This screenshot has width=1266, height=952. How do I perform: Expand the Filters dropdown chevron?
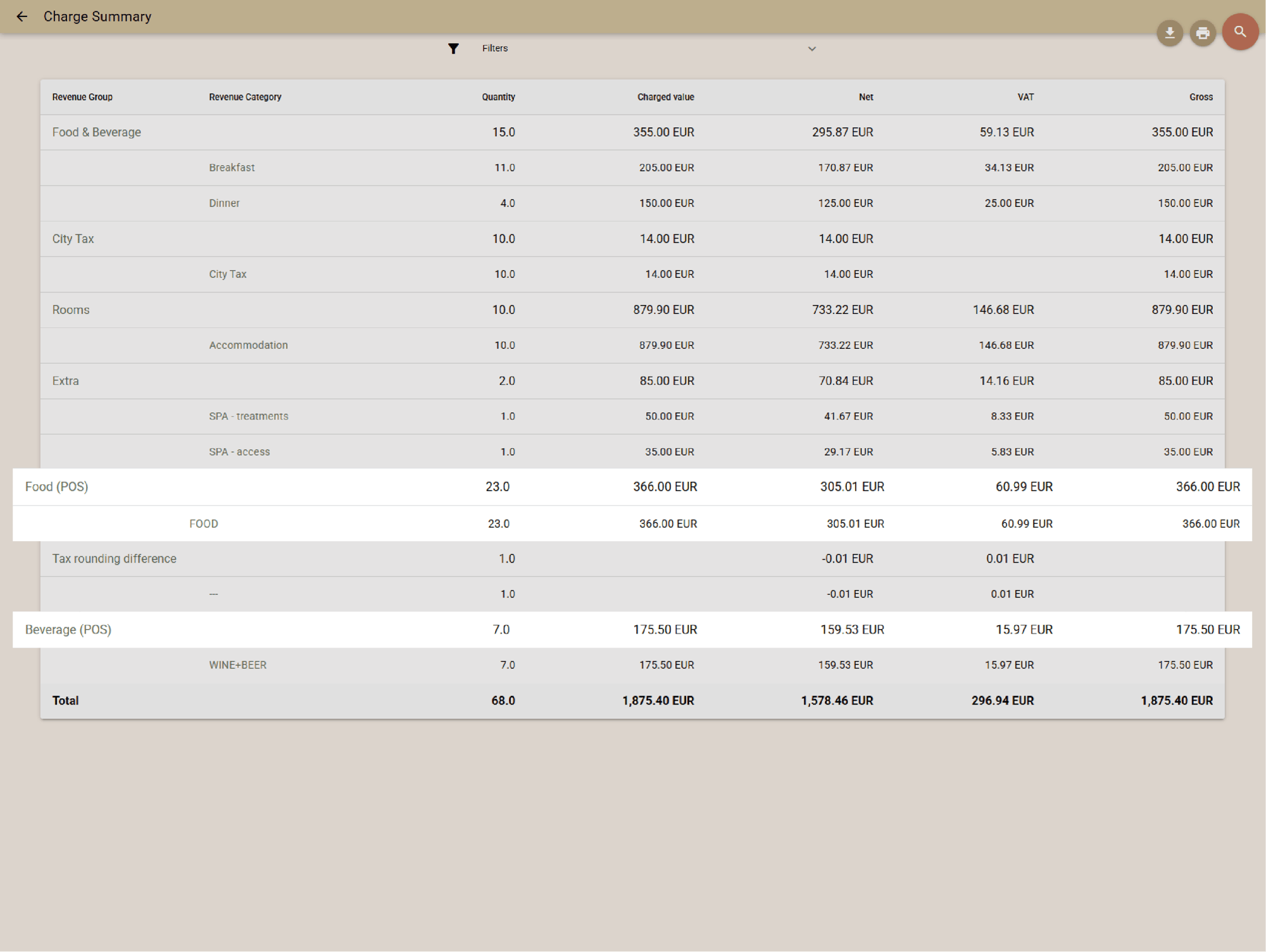click(x=812, y=49)
